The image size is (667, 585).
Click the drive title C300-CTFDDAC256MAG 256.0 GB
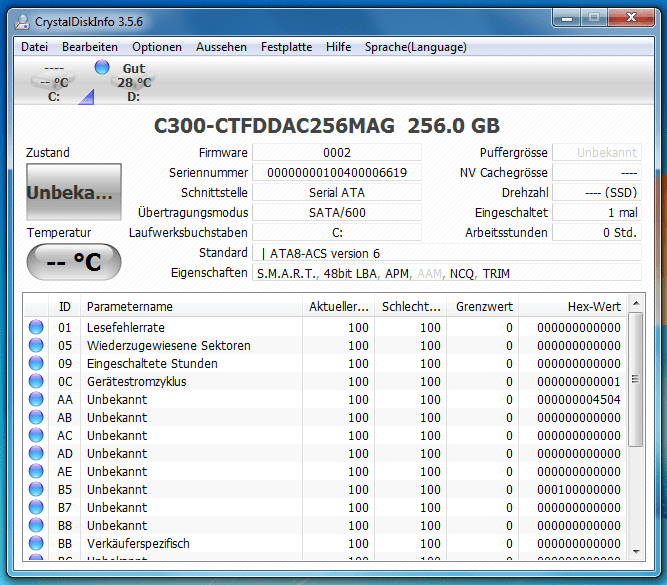pos(326,126)
